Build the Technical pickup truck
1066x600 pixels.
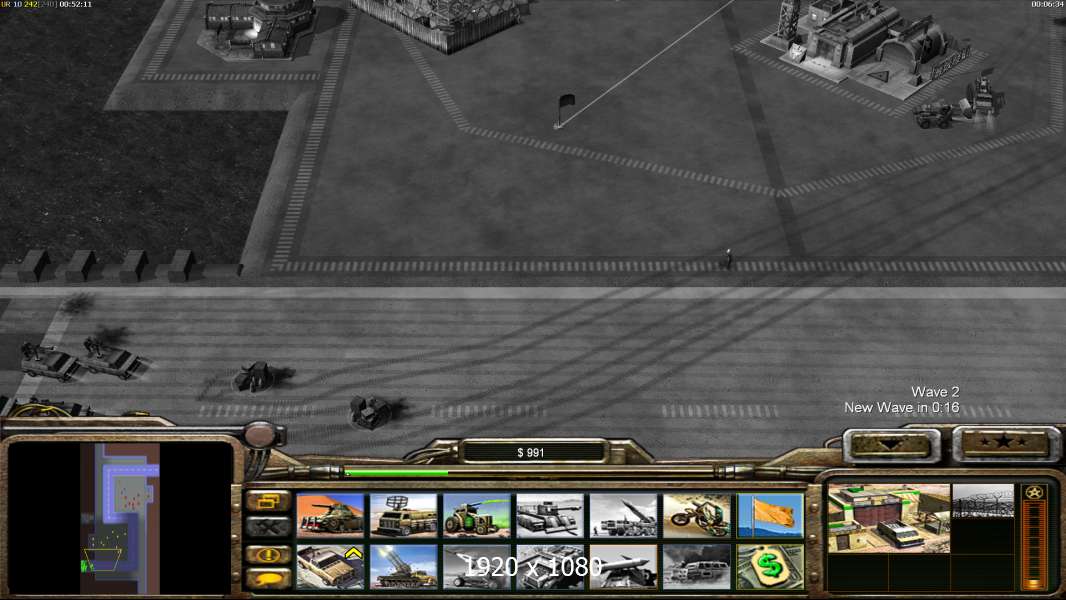[x=330, y=566]
